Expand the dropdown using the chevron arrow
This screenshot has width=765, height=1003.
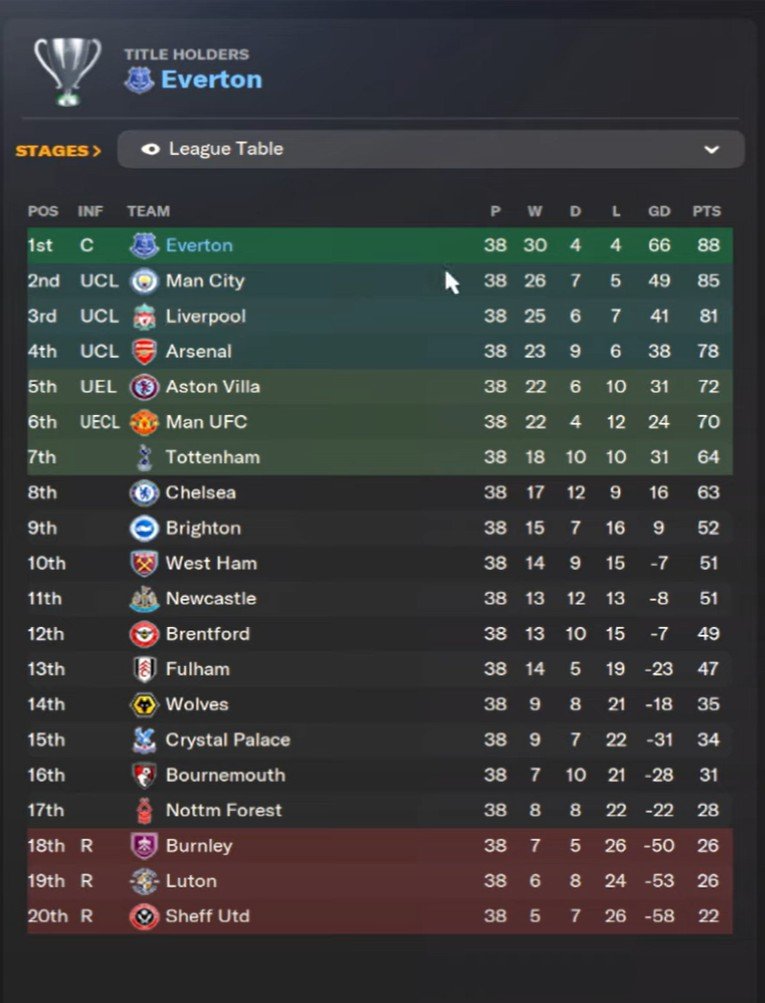tap(711, 150)
